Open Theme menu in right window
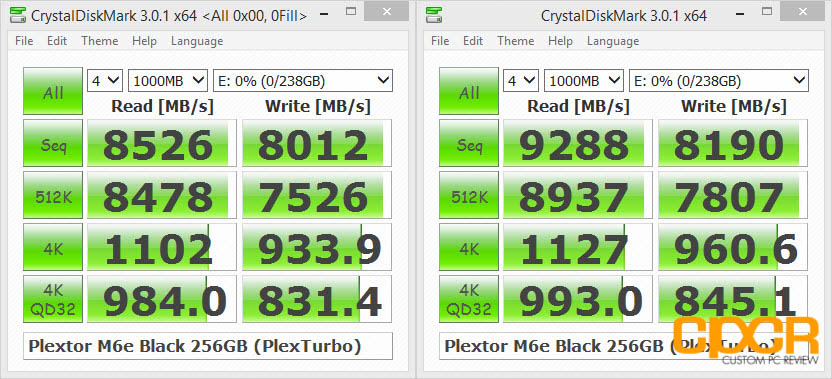The image size is (832, 379). click(x=516, y=41)
